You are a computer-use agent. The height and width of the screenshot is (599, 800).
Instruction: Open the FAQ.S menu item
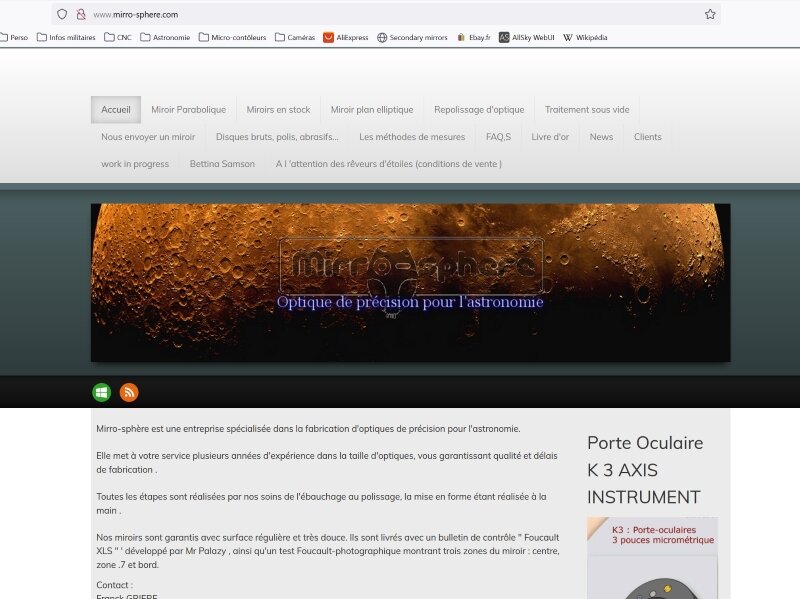tap(498, 137)
